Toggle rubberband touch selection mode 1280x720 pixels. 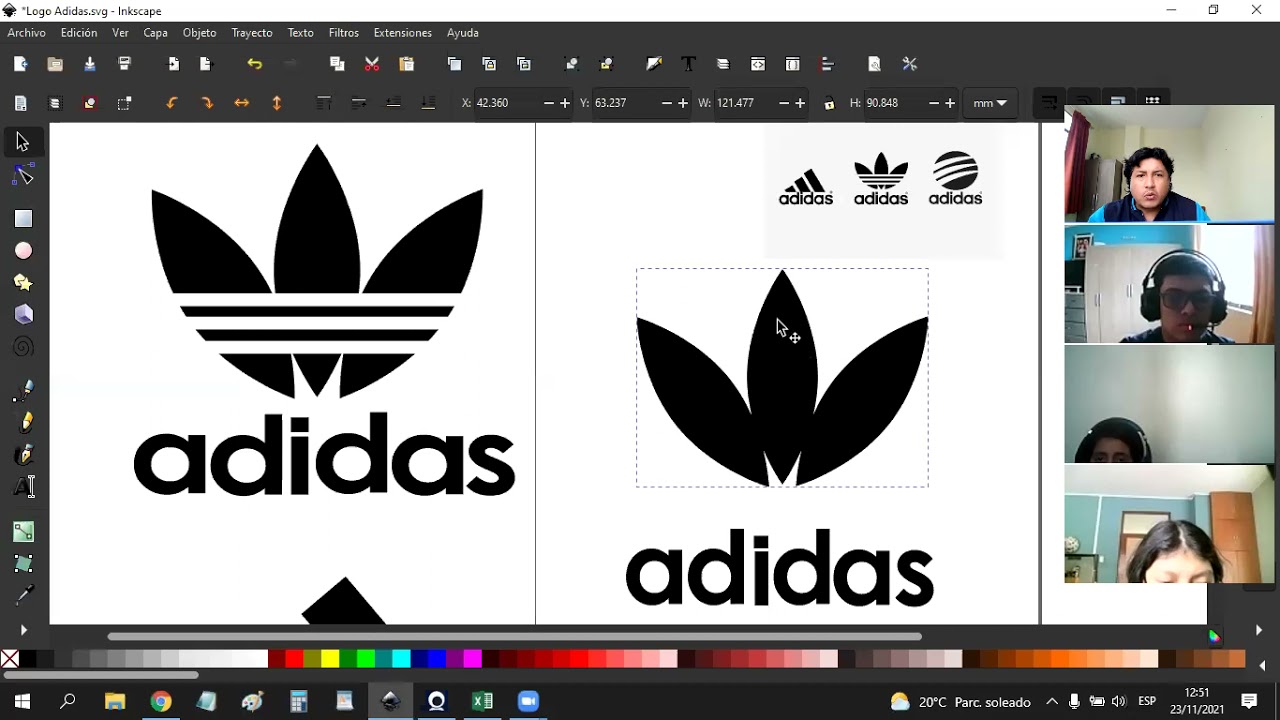coord(124,103)
